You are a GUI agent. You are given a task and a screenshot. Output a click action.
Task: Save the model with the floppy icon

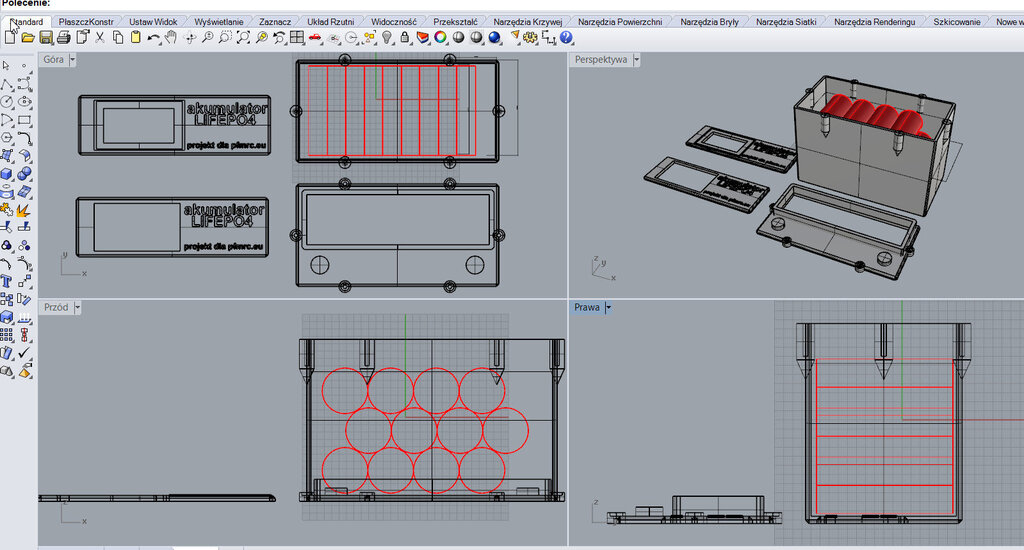(45, 37)
